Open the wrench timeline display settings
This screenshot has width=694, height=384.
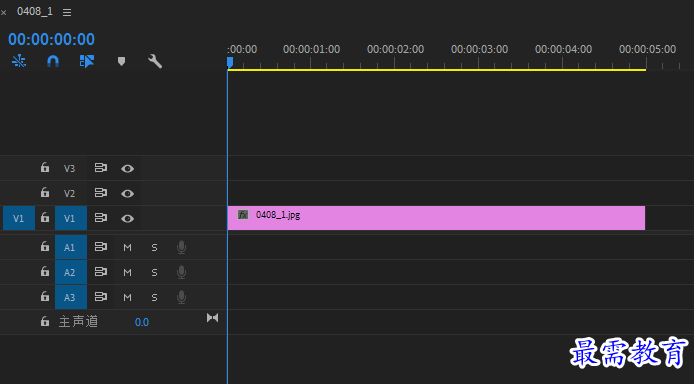[155, 61]
